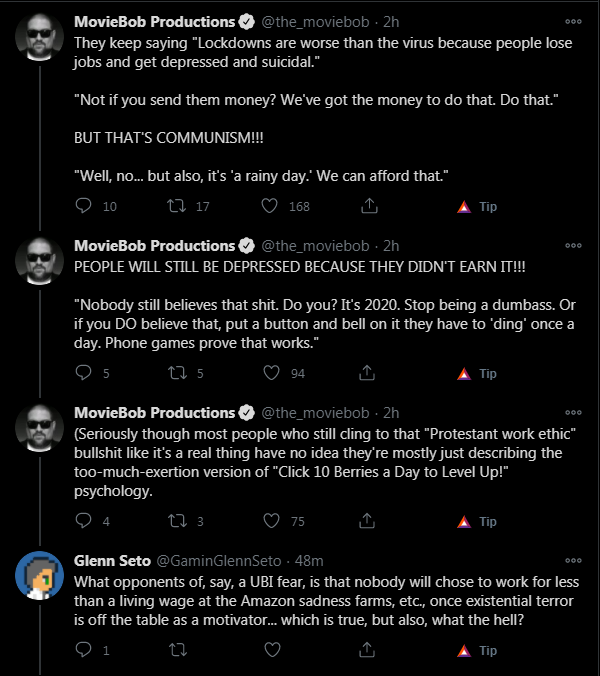
Task: Like Glenn Seto's reply tweet
Action: [x=272, y=649]
